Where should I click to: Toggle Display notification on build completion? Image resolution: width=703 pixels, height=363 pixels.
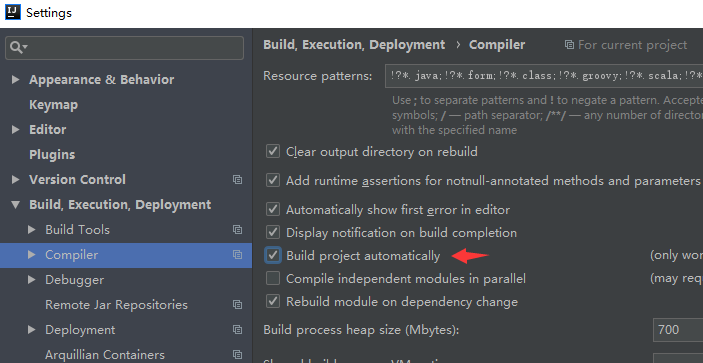click(273, 233)
